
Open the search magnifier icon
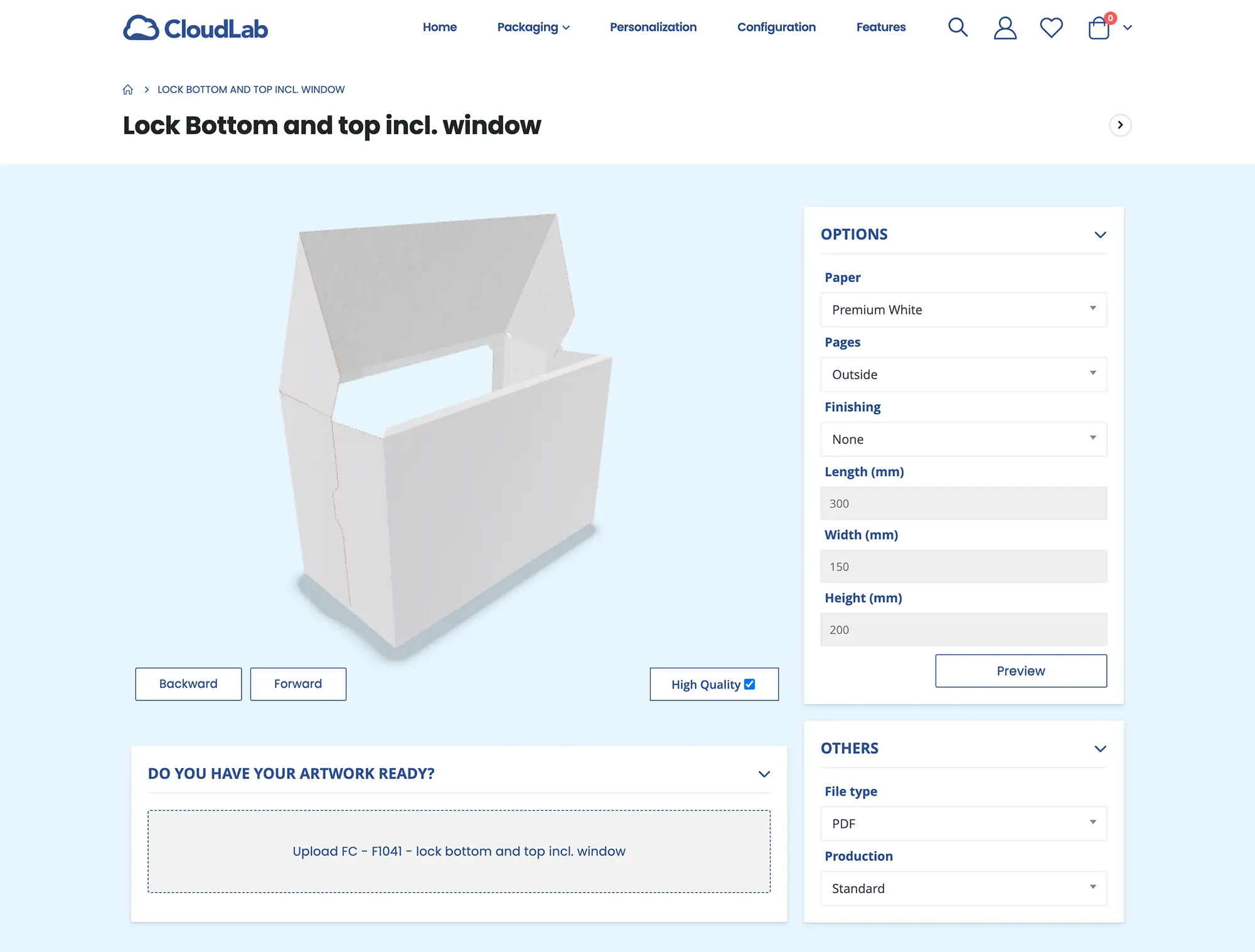pos(958,28)
